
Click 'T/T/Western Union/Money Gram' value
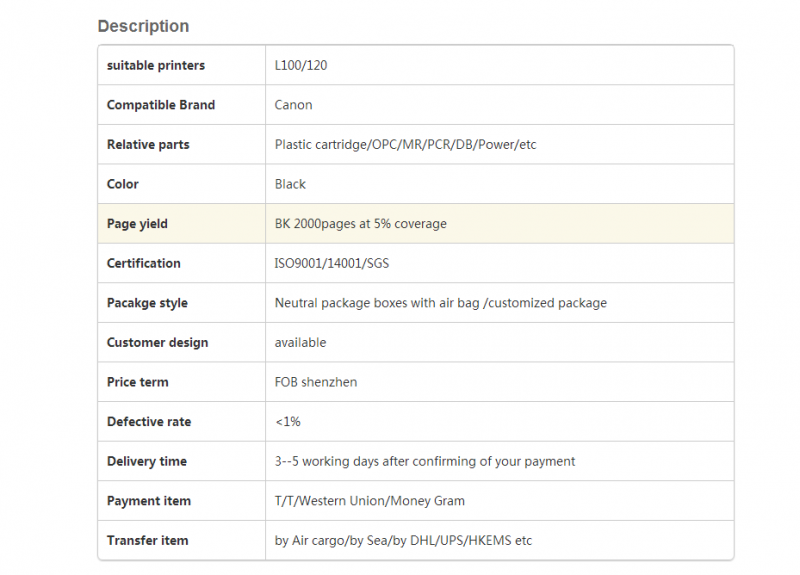click(x=369, y=501)
